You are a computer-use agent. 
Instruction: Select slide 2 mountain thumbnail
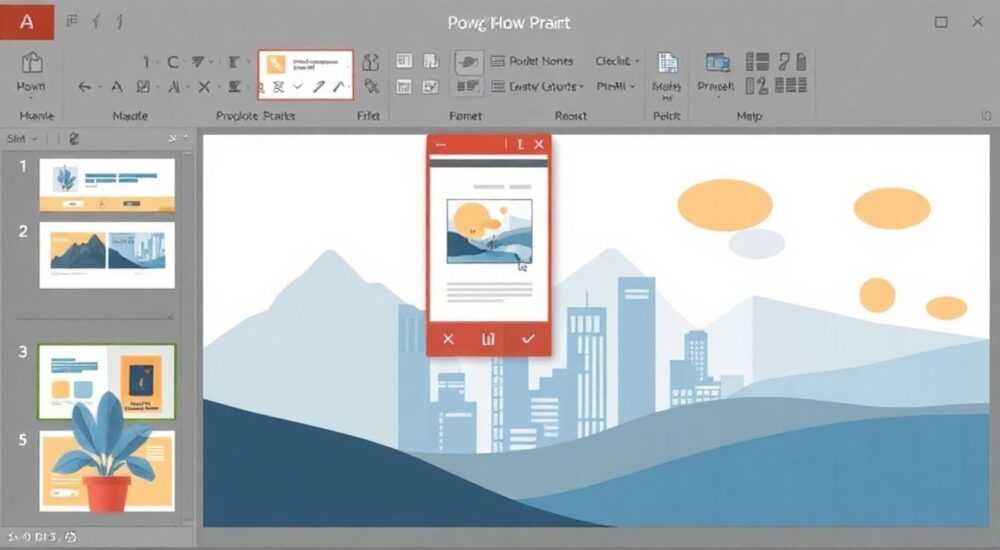click(x=107, y=255)
